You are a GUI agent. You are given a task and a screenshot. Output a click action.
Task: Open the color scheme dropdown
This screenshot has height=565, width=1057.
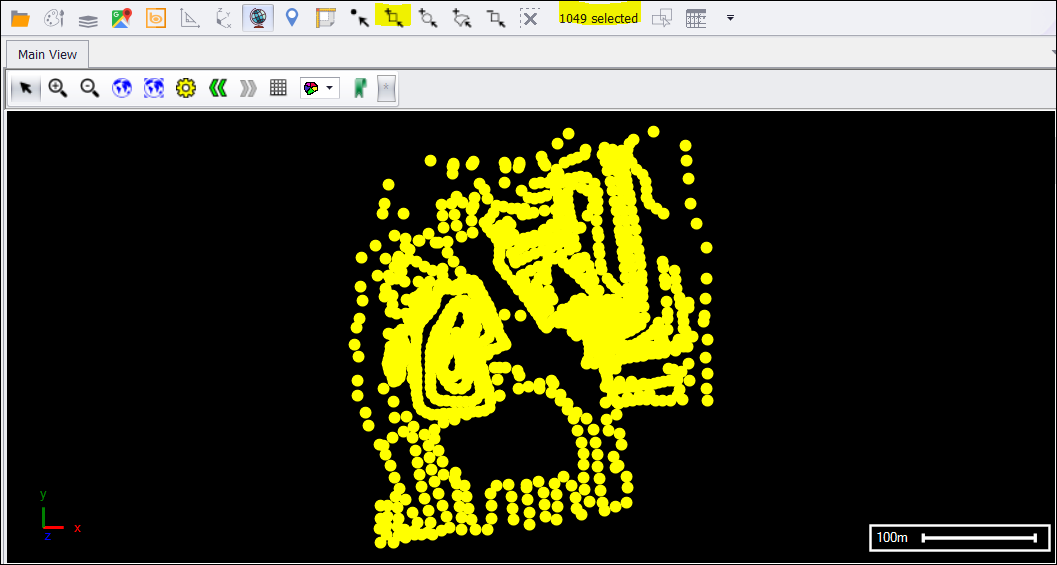point(319,88)
